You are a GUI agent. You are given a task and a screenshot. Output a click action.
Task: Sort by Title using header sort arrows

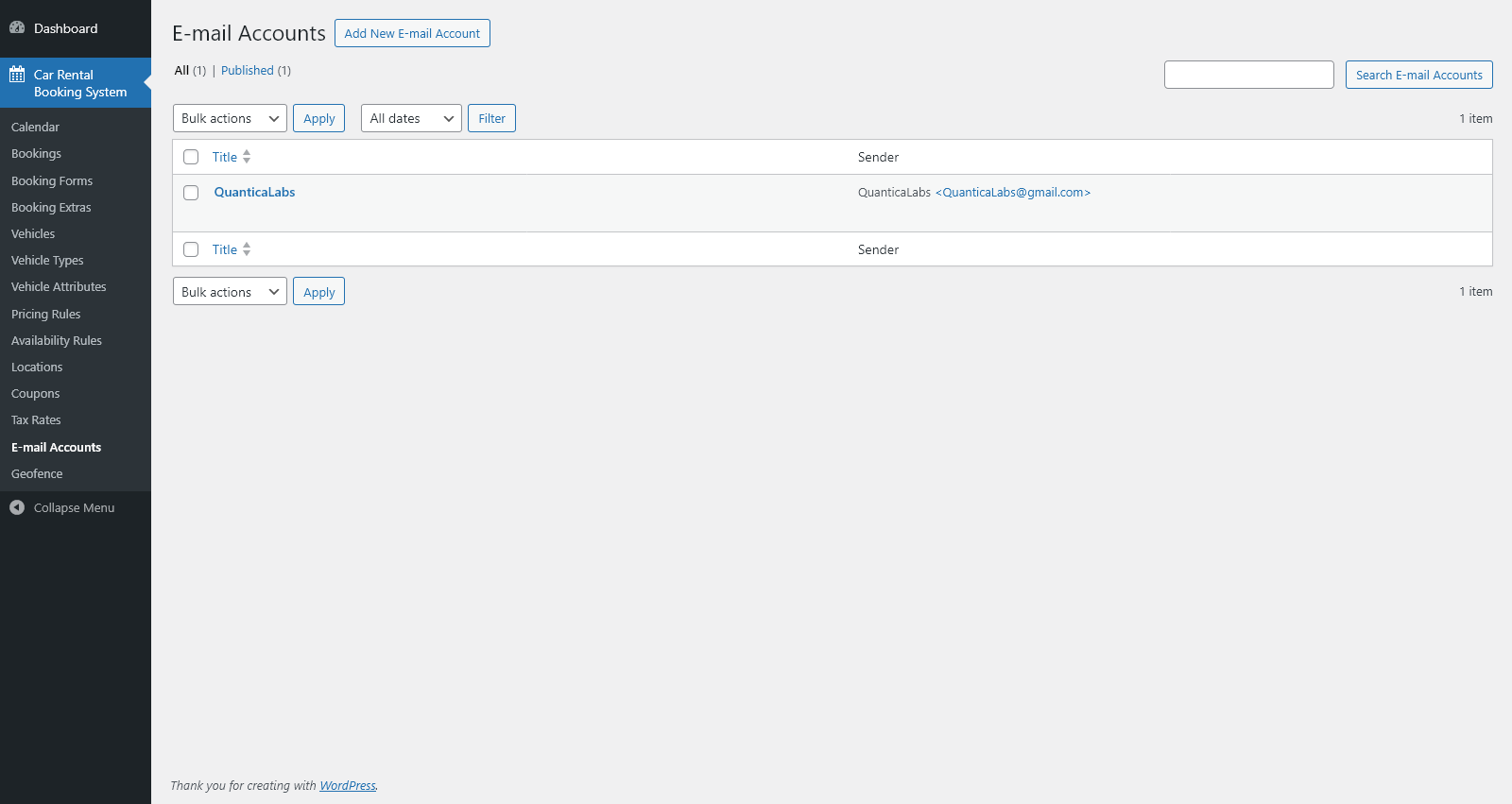247,157
